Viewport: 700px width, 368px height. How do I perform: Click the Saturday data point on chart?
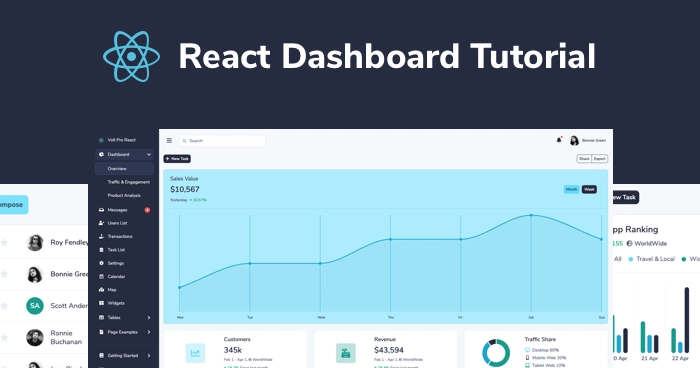[x=531, y=215]
